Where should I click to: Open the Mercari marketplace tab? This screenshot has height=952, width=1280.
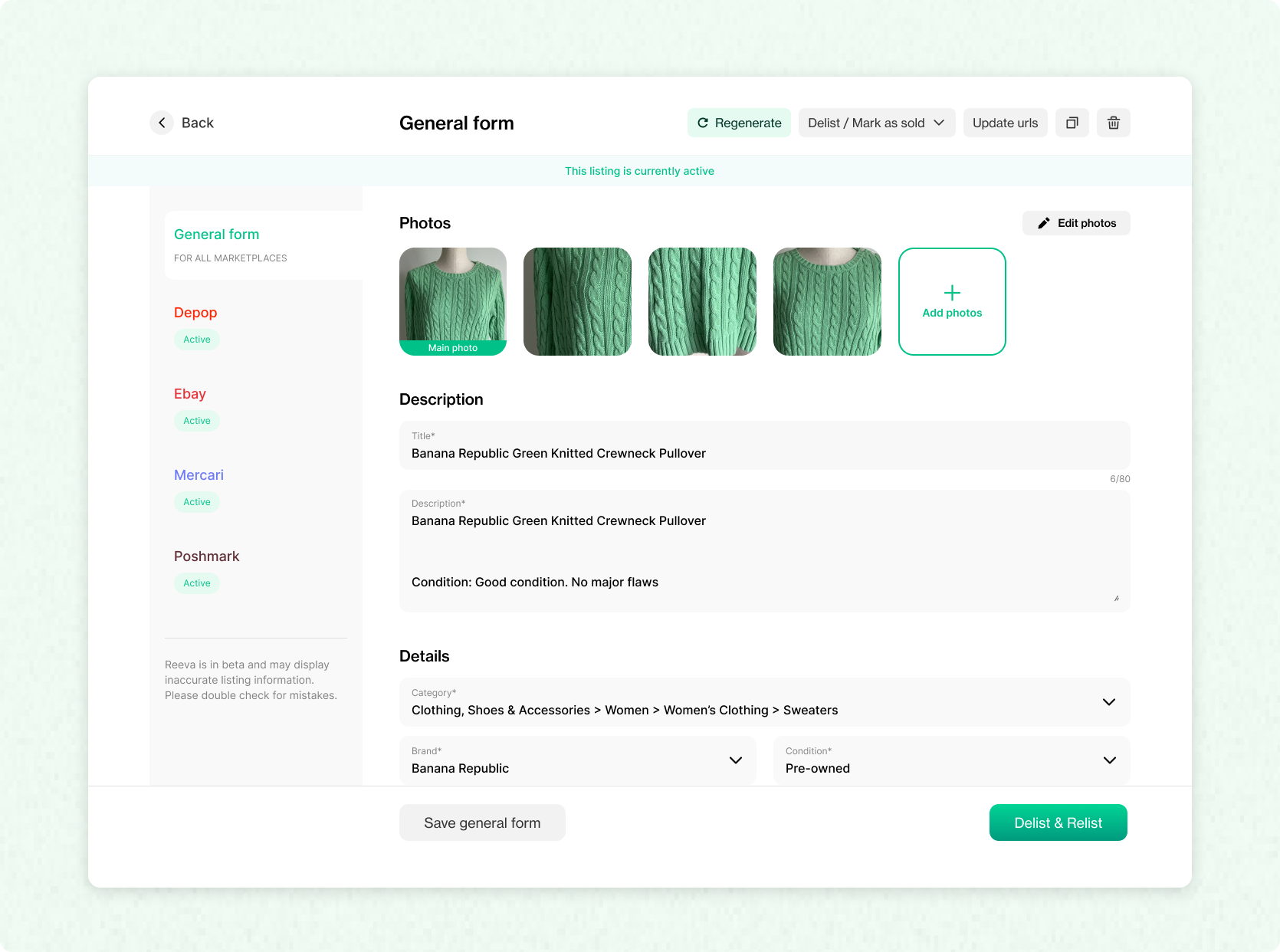click(199, 474)
